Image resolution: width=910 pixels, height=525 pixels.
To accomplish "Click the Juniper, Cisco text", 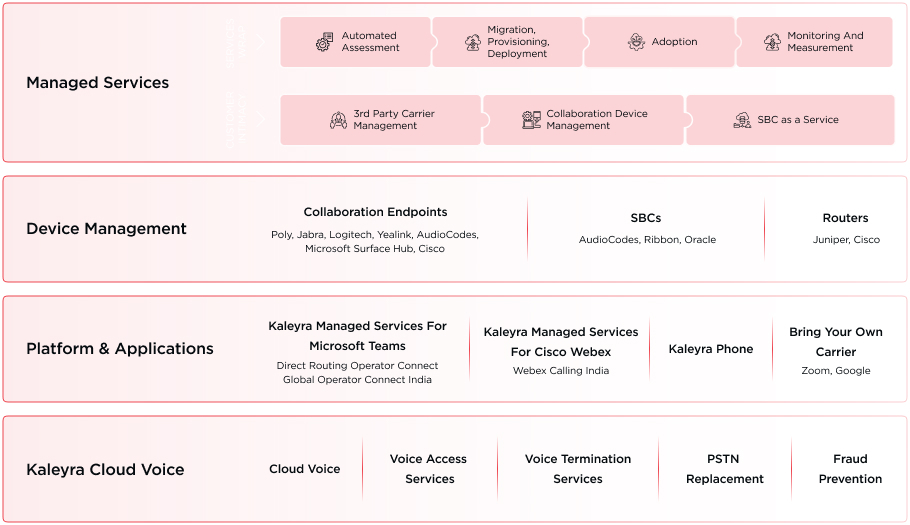I will click(x=846, y=240).
